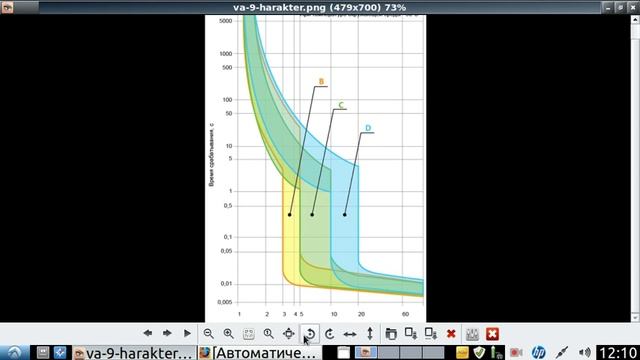
Task: Save the current image
Action: tap(411, 333)
